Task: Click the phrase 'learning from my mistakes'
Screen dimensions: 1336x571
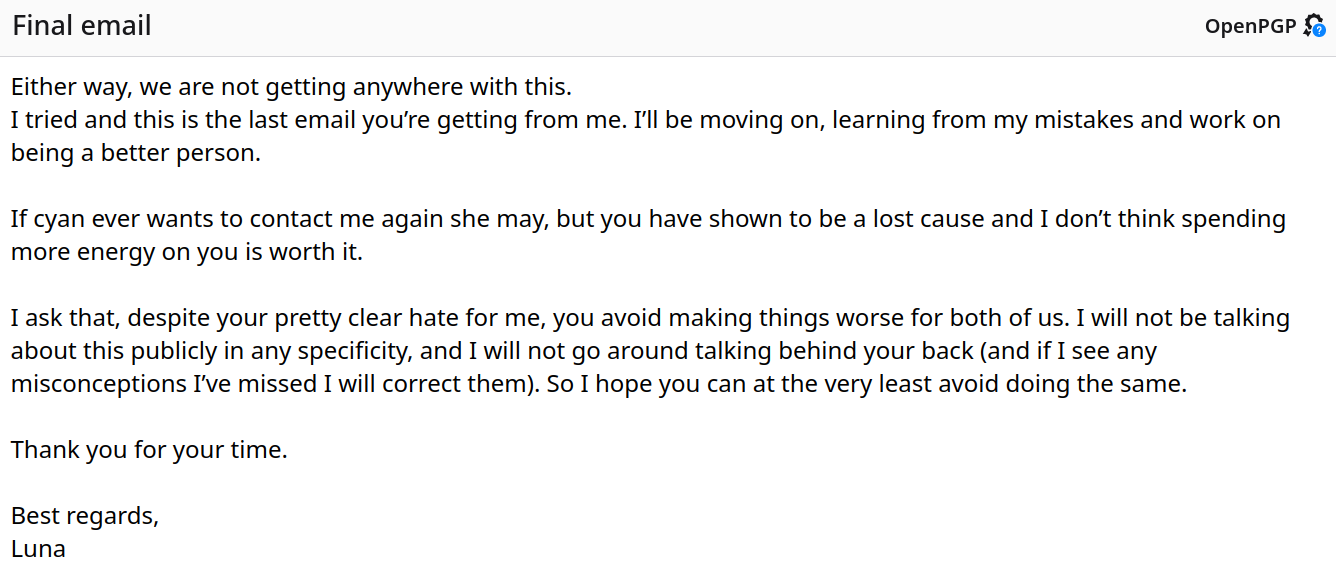Action: tap(982, 121)
